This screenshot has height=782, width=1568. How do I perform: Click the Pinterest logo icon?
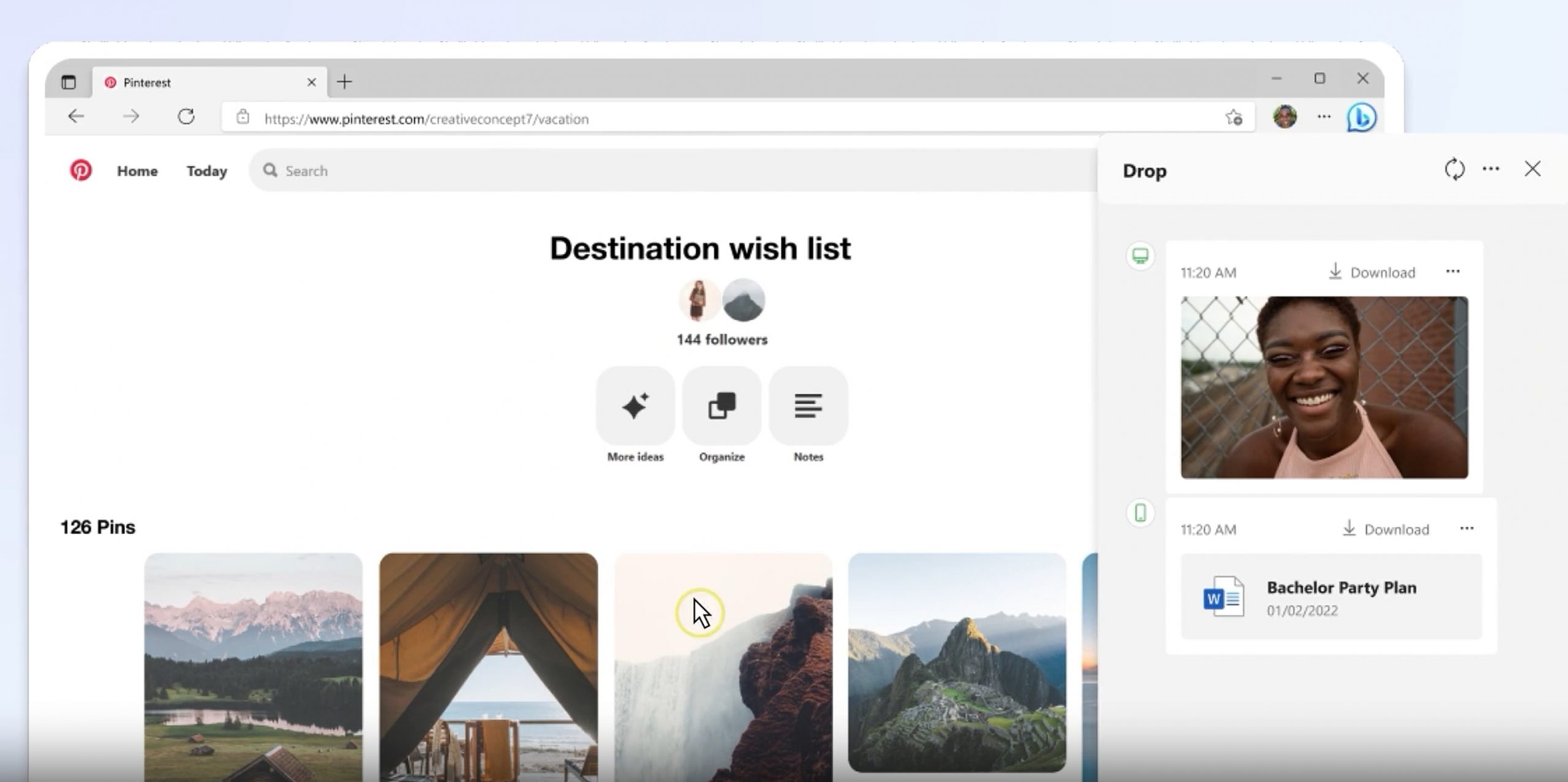80,170
